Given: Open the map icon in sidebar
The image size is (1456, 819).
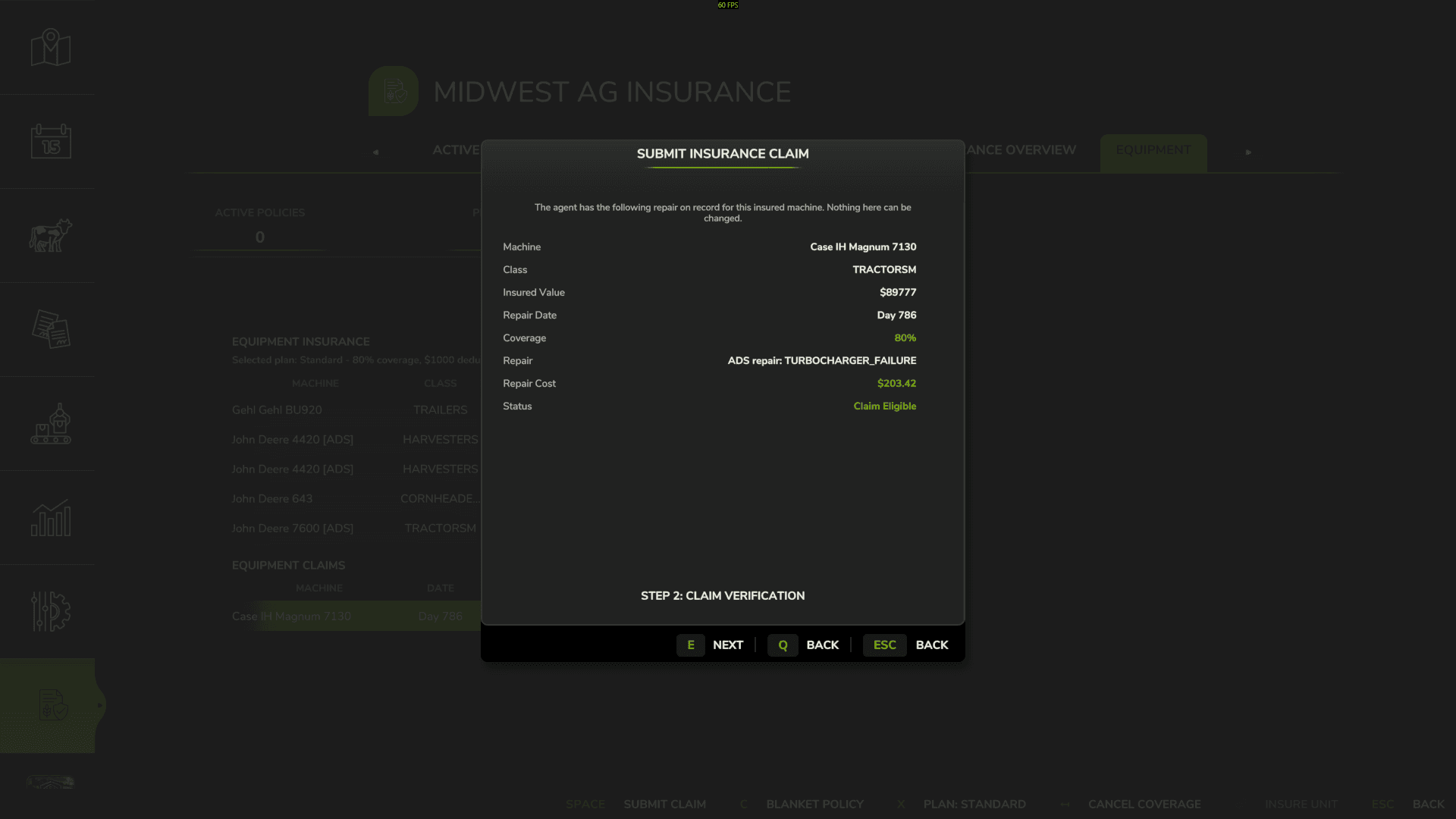Looking at the screenshot, I should tap(51, 47).
